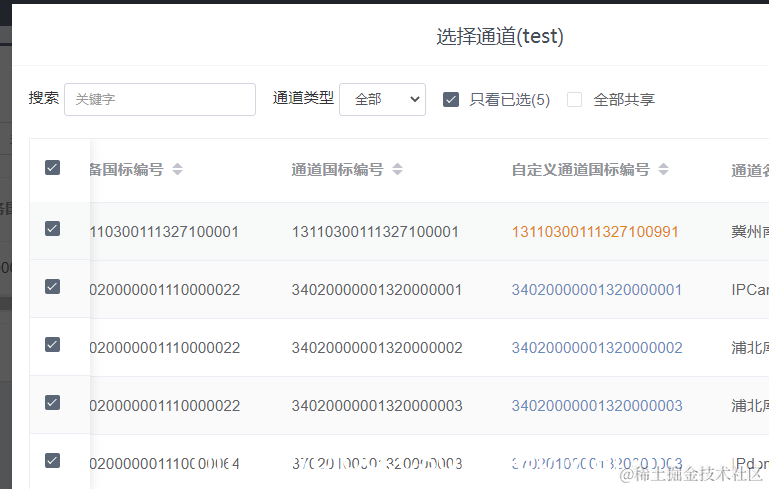Click blue custom ID 34020000001320000003
The width and height of the screenshot is (769, 489).
pos(597,406)
